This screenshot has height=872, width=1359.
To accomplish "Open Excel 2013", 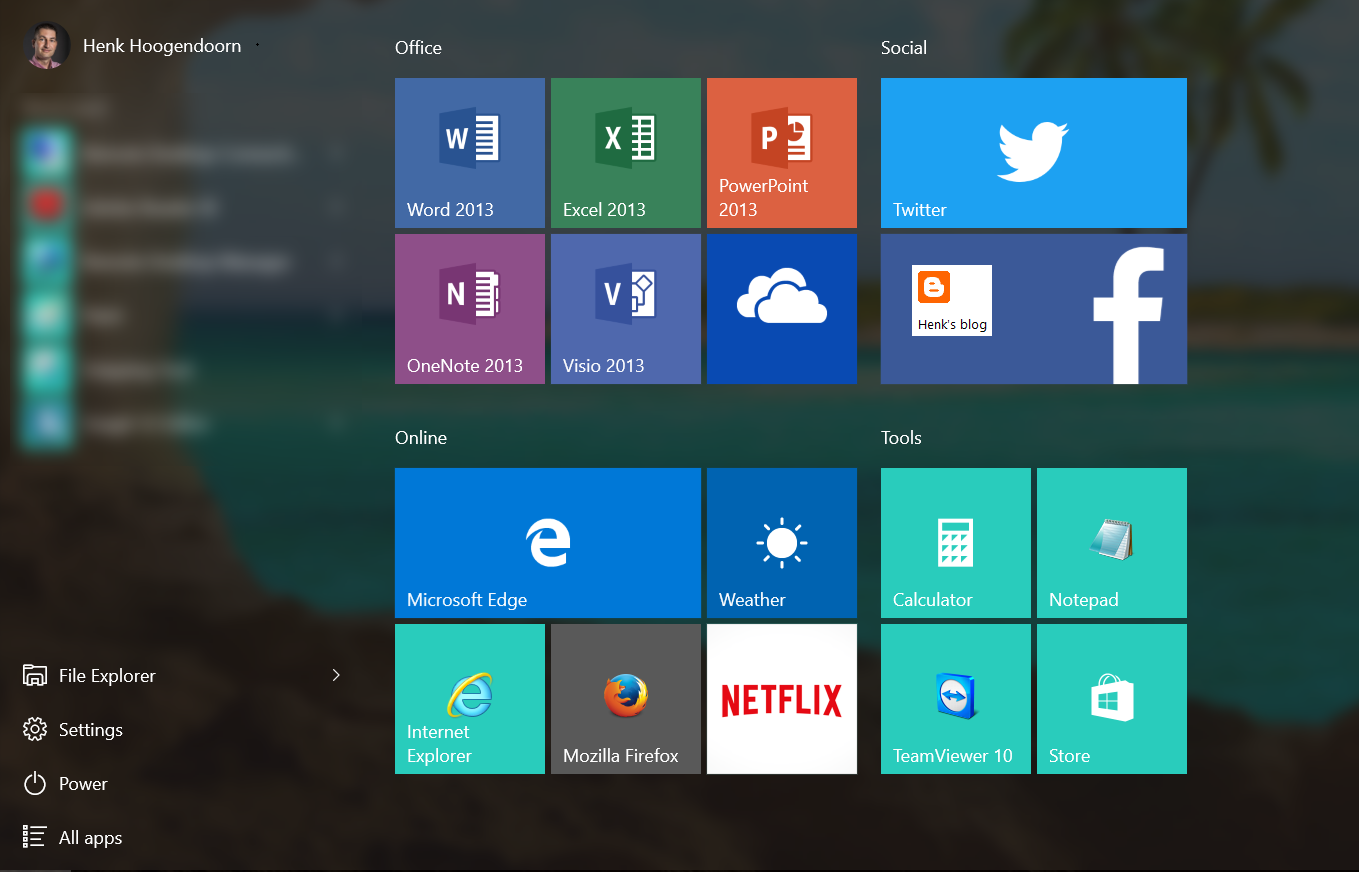I will coord(625,152).
